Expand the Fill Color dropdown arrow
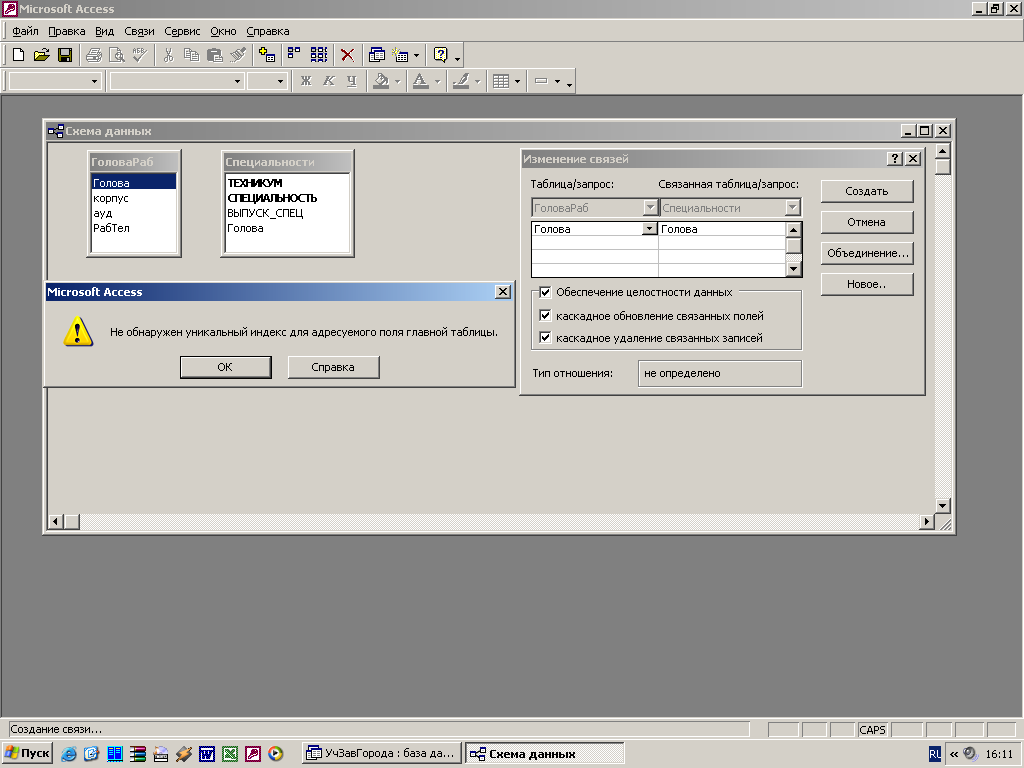The image size is (1024, 768). pos(398,81)
